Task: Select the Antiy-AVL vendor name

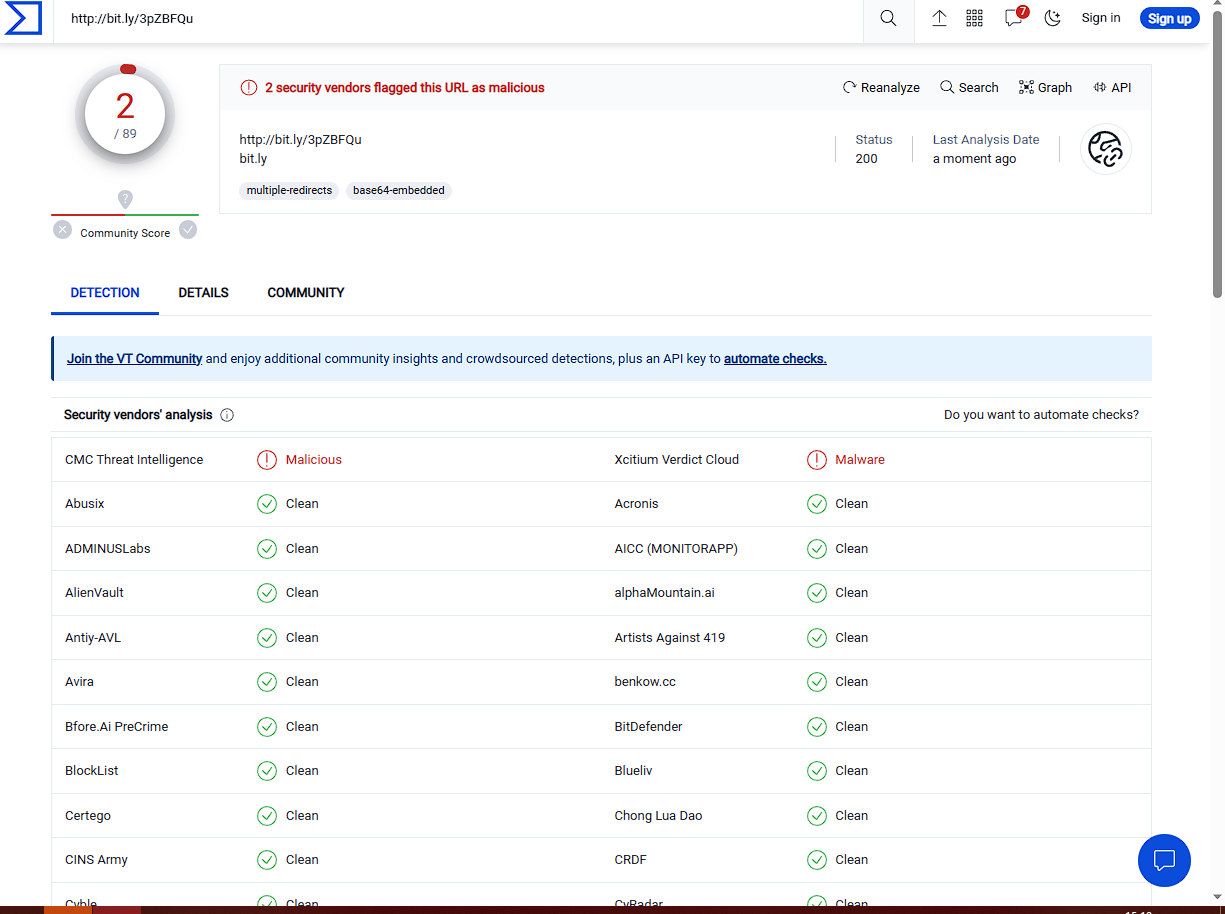Action: (x=93, y=638)
